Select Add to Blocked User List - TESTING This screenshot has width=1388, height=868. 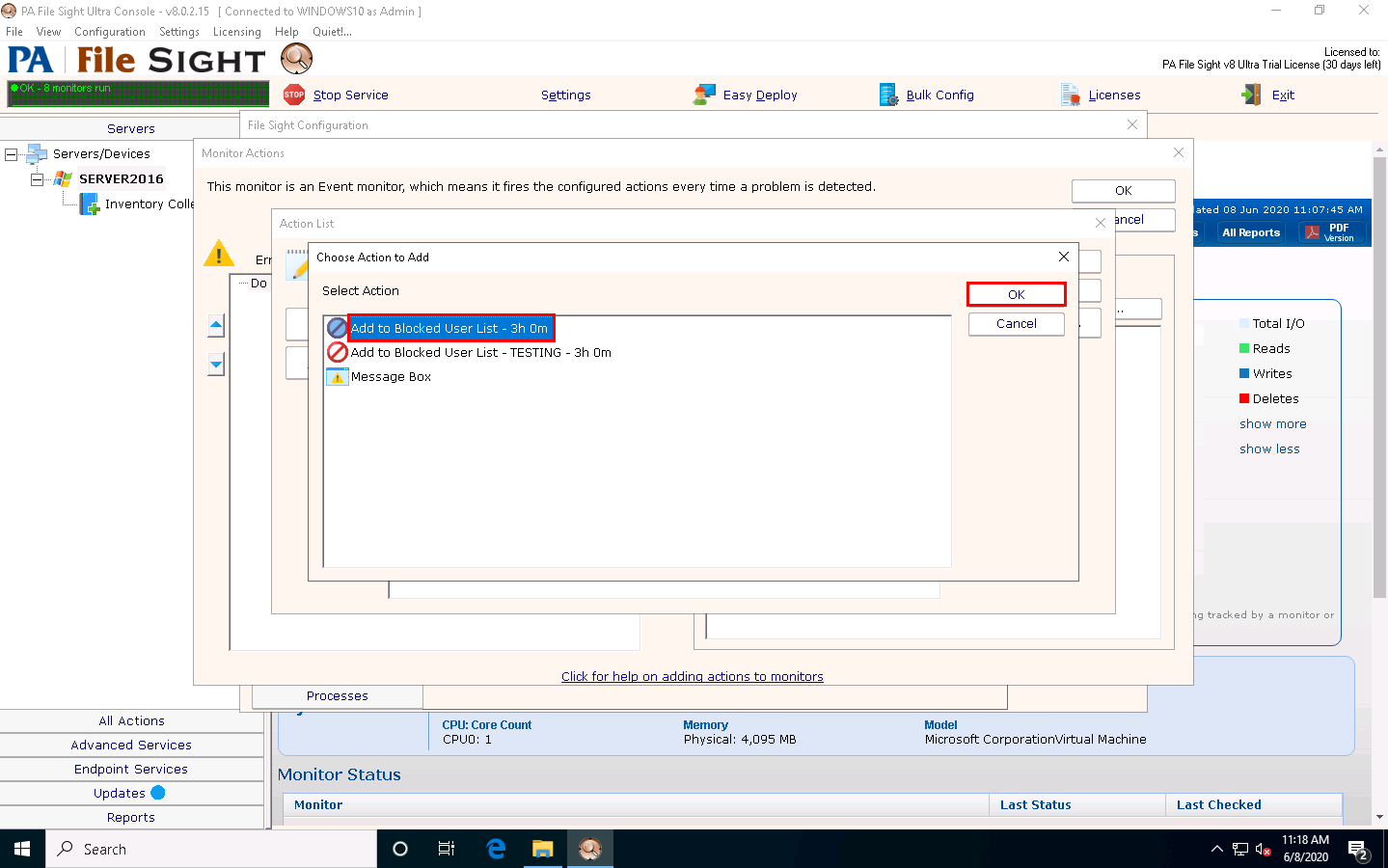pos(481,353)
